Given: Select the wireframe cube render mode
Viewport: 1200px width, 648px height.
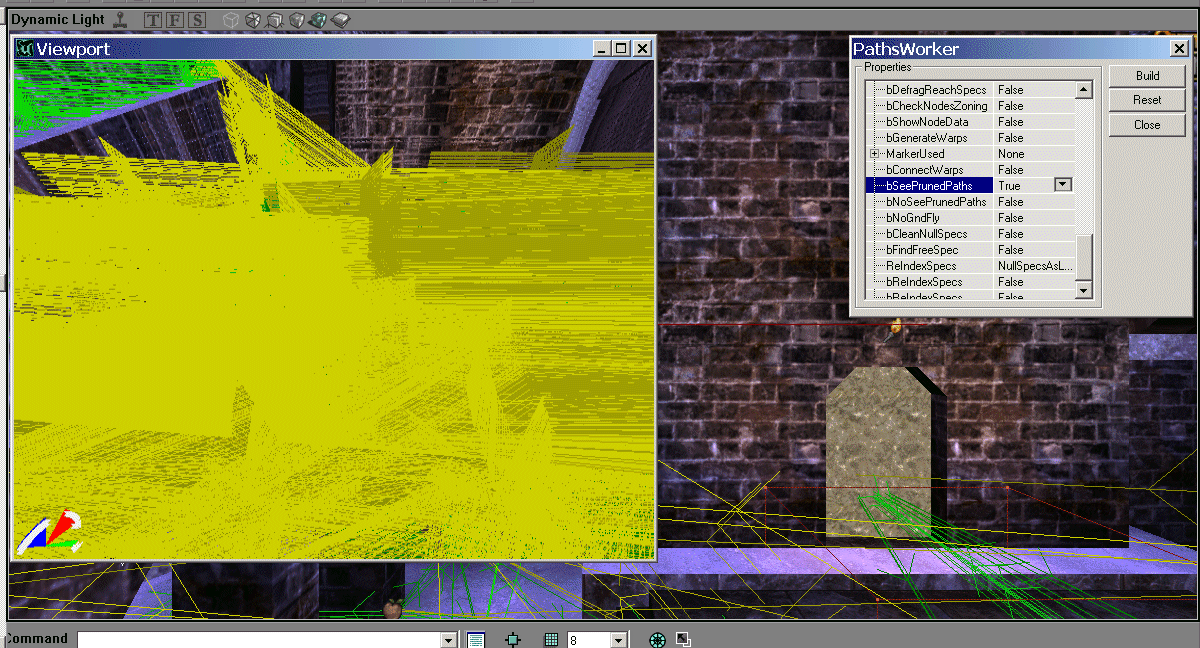Looking at the screenshot, I should coord(230,19).
